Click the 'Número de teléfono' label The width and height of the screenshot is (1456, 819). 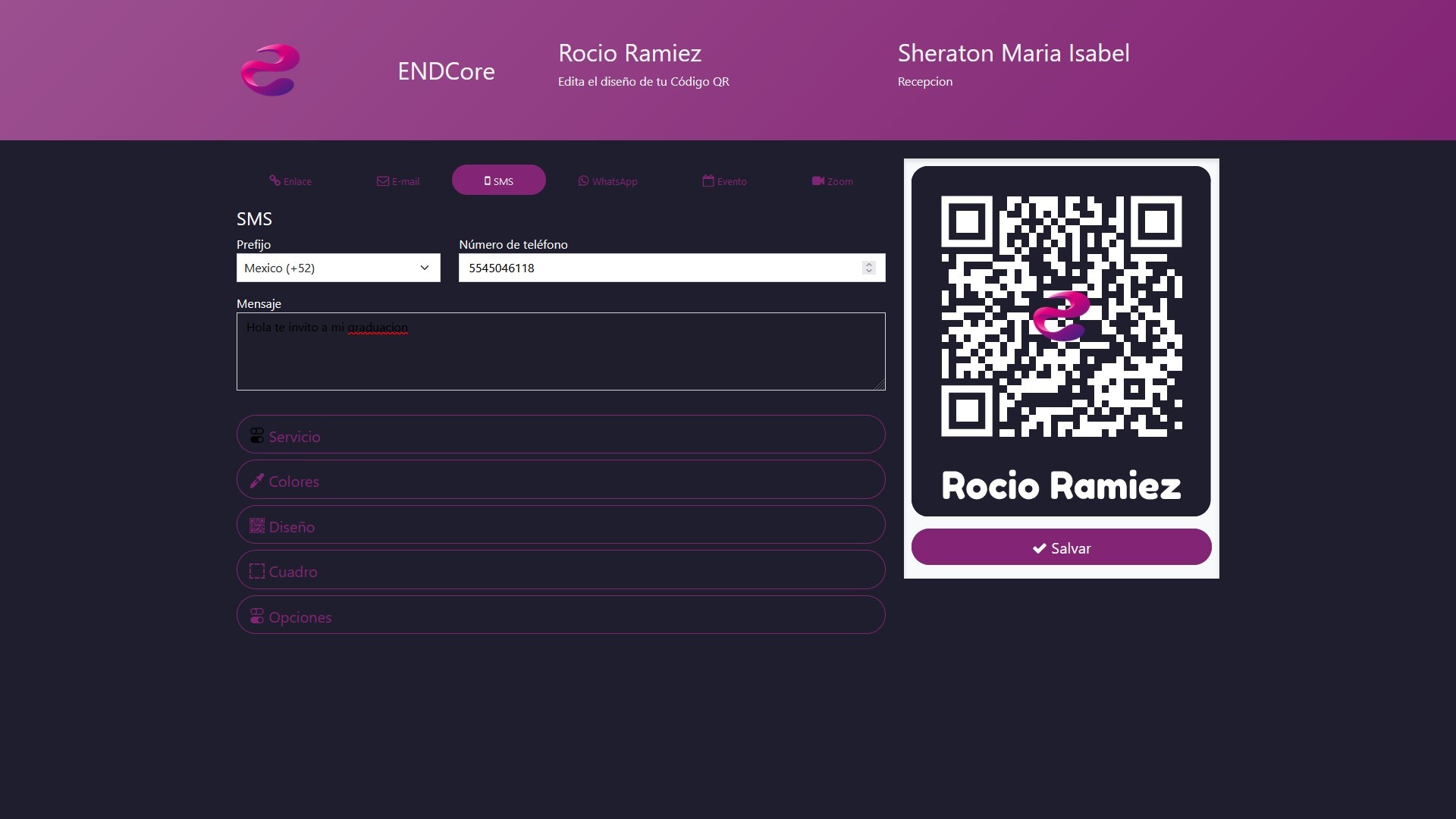(513, 244)
